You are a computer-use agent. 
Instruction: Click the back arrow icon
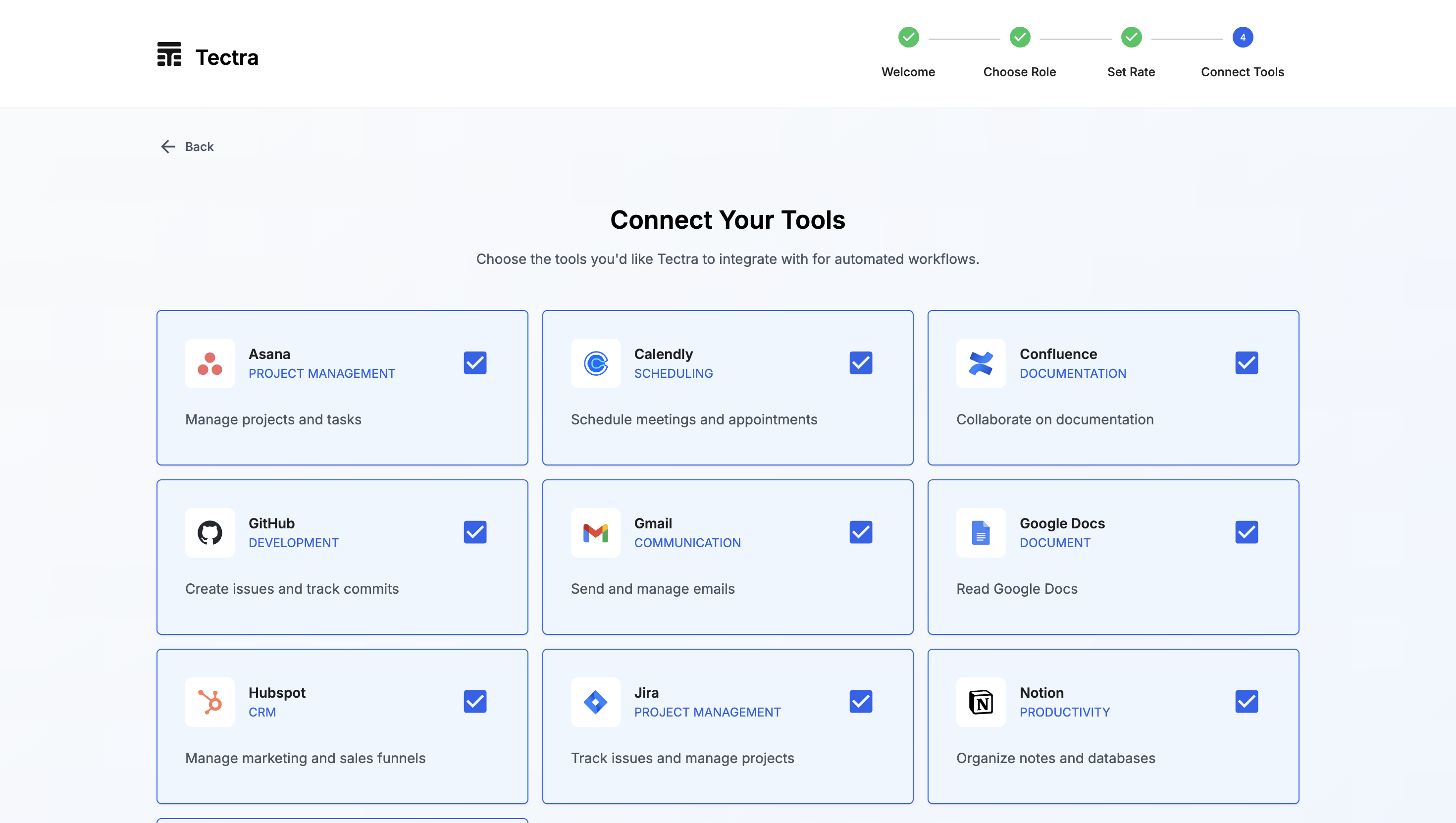(x=168, y=147)
